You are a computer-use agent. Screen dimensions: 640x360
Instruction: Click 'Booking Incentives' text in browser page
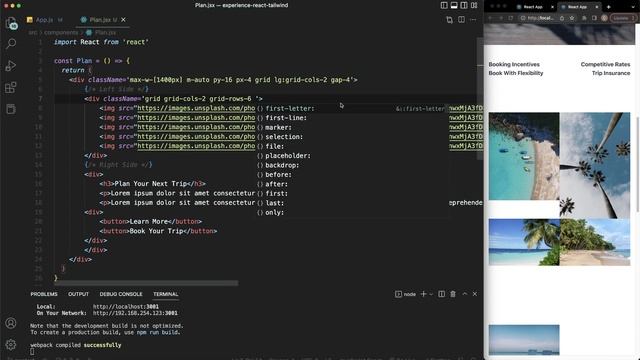click(x=514, y=64)
